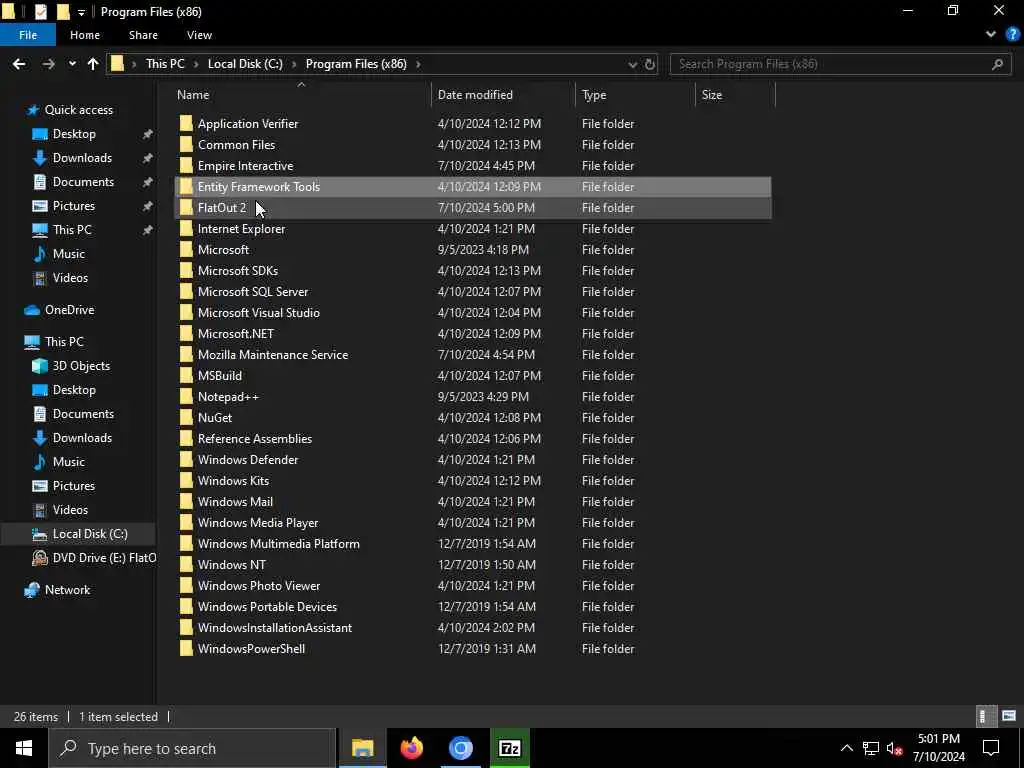Switch to Details view using status bar icon
This screenshot has width=1024, height=768.
985,716
